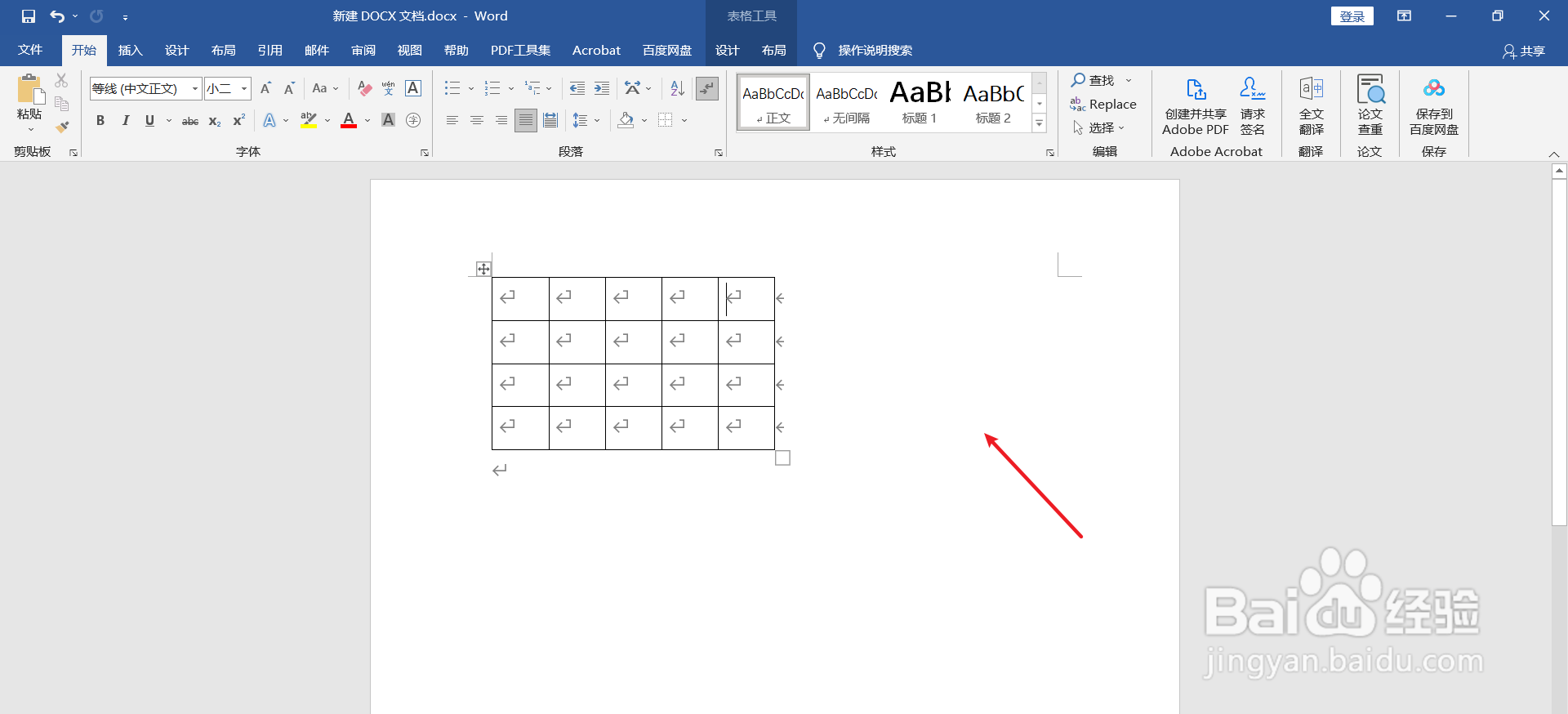Toggle justified text alignment
The height and width of the screenshot is (714, 1568).
point(526,121)
